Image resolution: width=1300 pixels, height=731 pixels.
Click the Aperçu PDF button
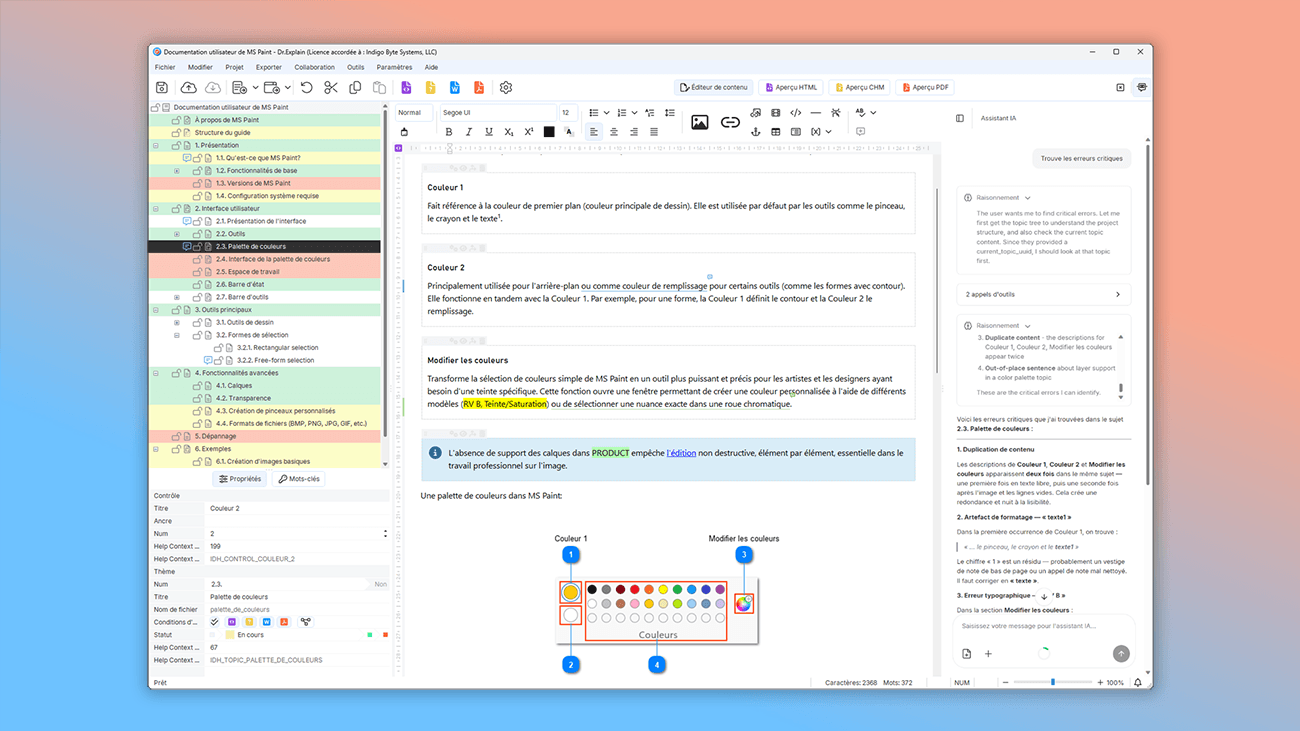(926, 88)
